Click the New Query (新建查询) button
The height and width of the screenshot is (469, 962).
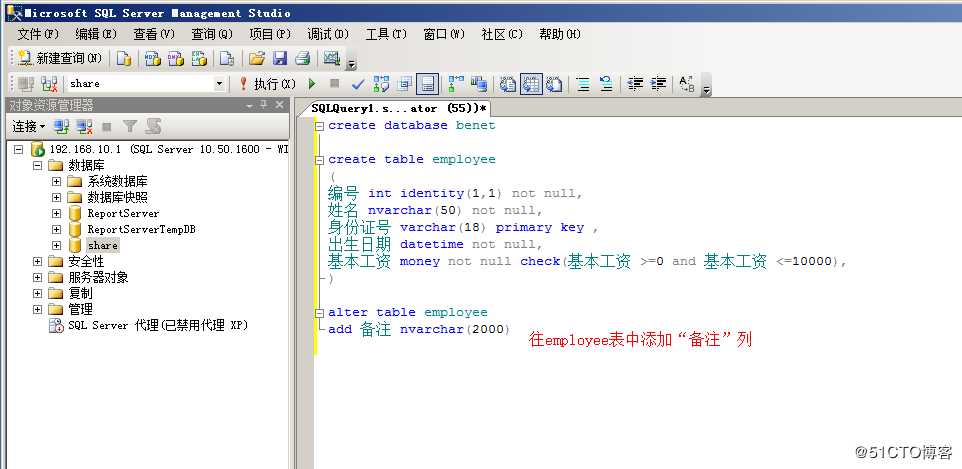[x=60, y=58]
